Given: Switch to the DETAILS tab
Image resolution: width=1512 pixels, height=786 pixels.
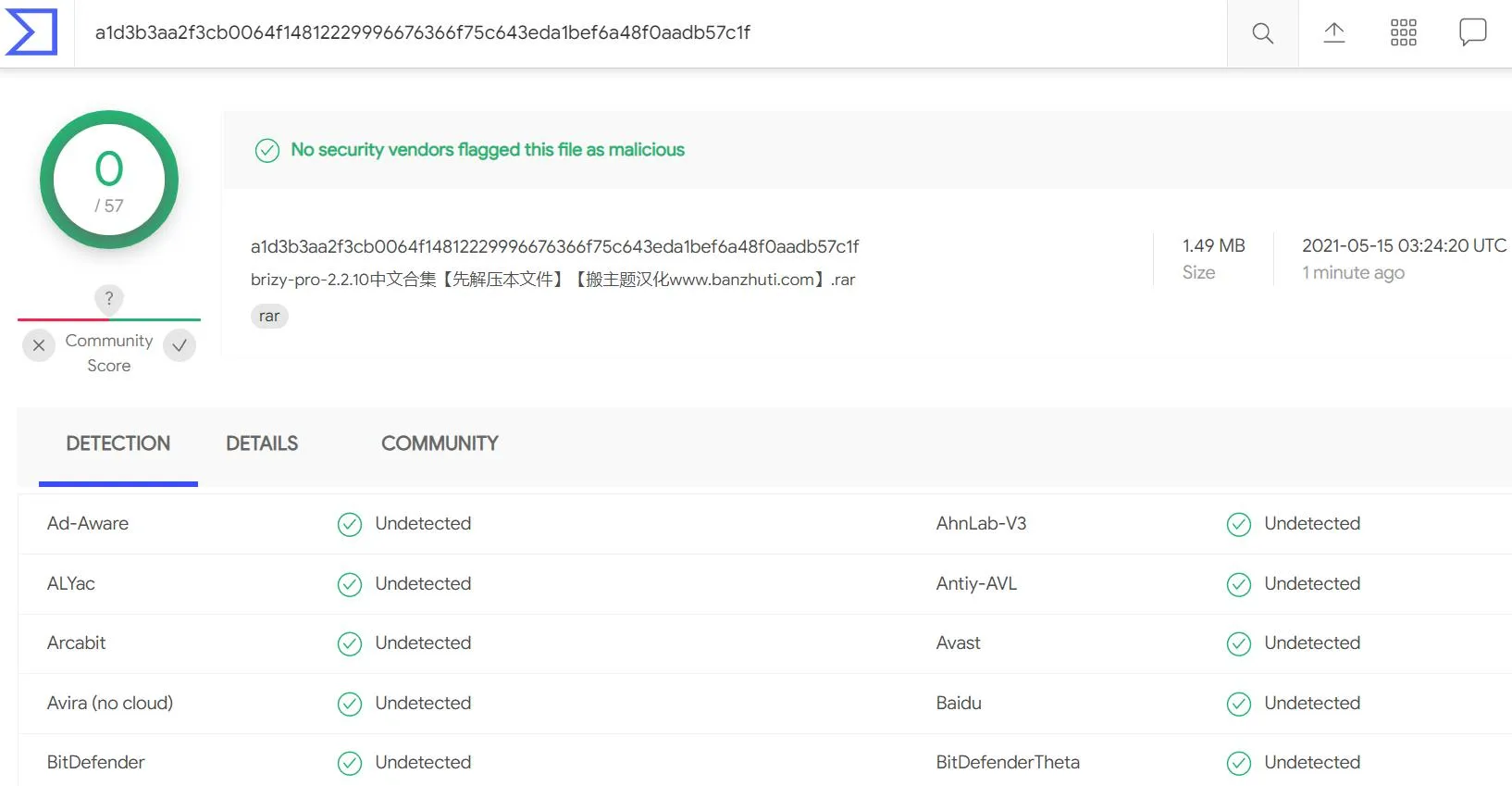Looking at the screenshot, I should coord(262,443).
